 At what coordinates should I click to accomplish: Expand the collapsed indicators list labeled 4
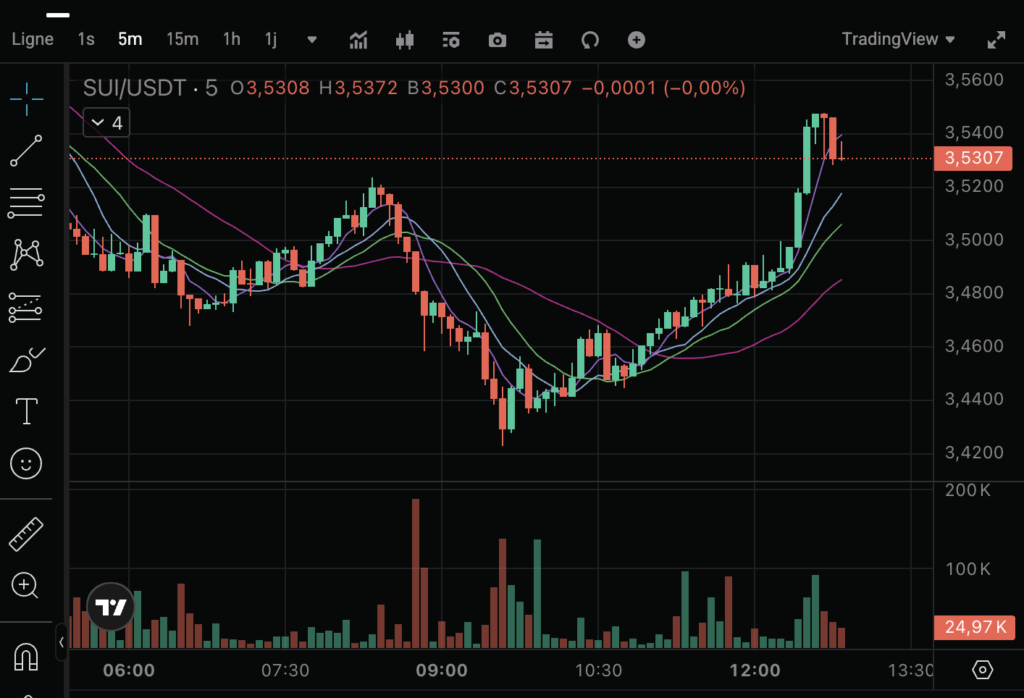[104, 122]
